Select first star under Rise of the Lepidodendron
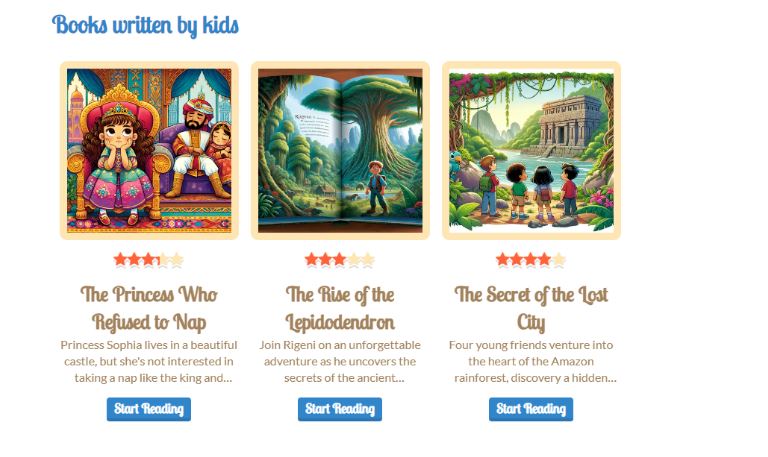Image resolution: width=768 pixels, height=457 pixels. 311,259
